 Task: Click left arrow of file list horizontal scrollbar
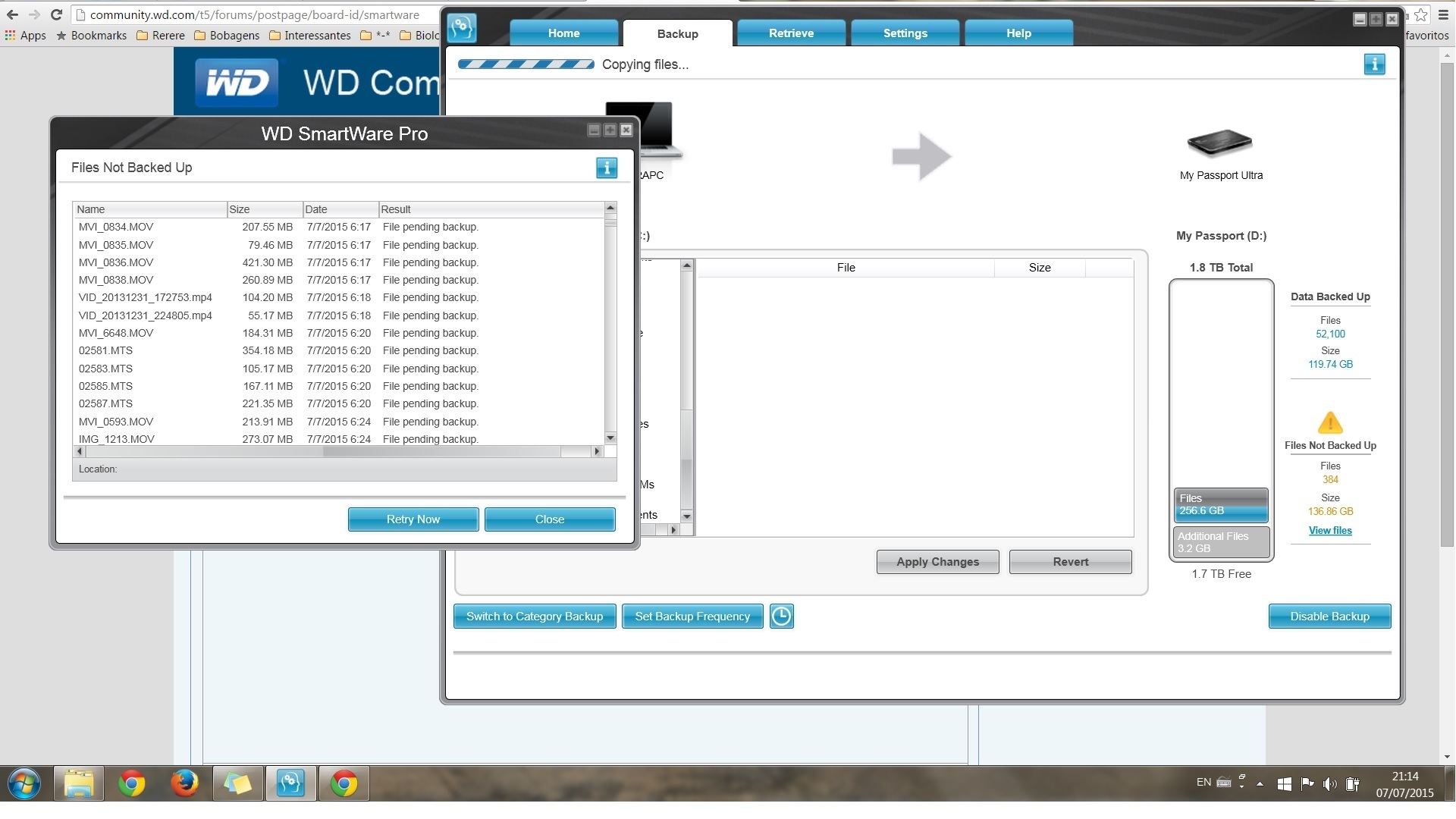click(x=80, y=451)
